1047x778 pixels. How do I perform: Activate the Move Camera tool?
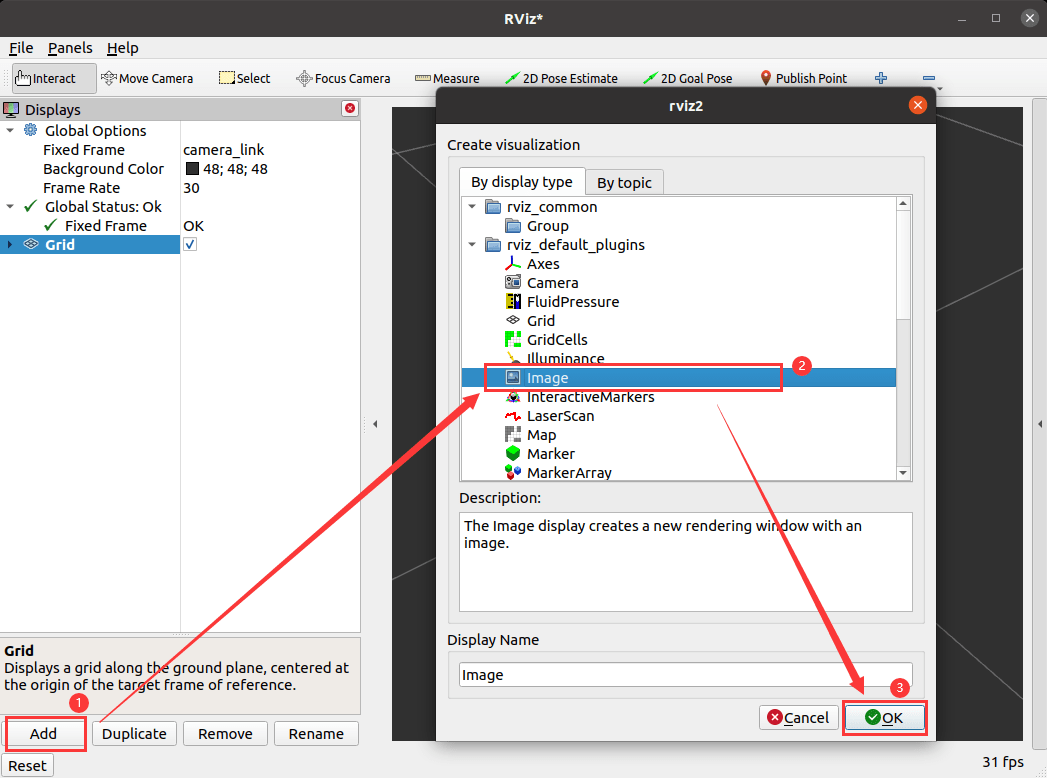coord(147,79)
